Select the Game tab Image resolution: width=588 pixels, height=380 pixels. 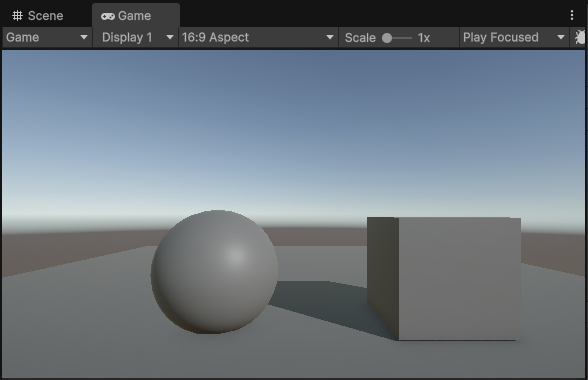[136, 16]
